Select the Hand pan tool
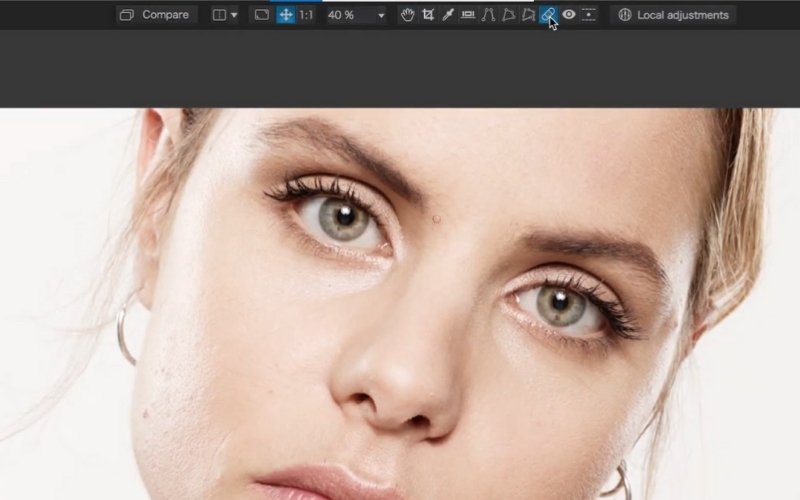The width and height of the screenshot is (800, 500). pos(408,15)
